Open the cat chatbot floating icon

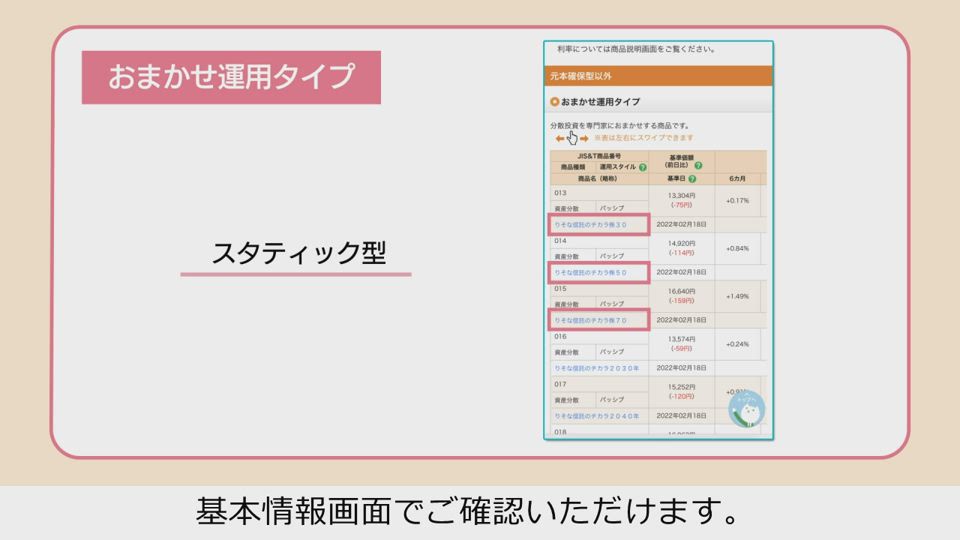747,409
